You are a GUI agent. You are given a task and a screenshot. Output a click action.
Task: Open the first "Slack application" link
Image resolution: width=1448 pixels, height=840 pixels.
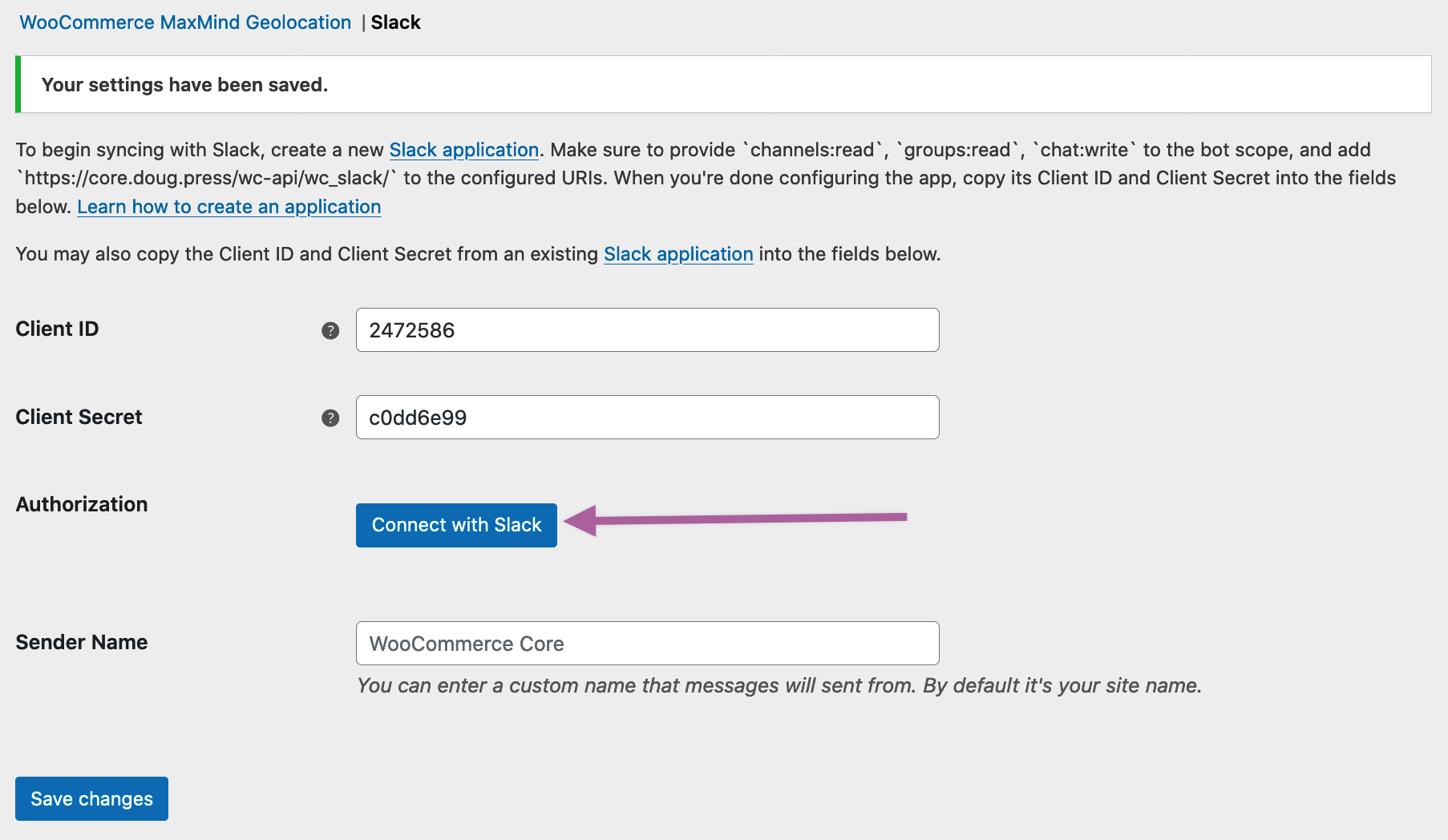click(x=463, y=150)
